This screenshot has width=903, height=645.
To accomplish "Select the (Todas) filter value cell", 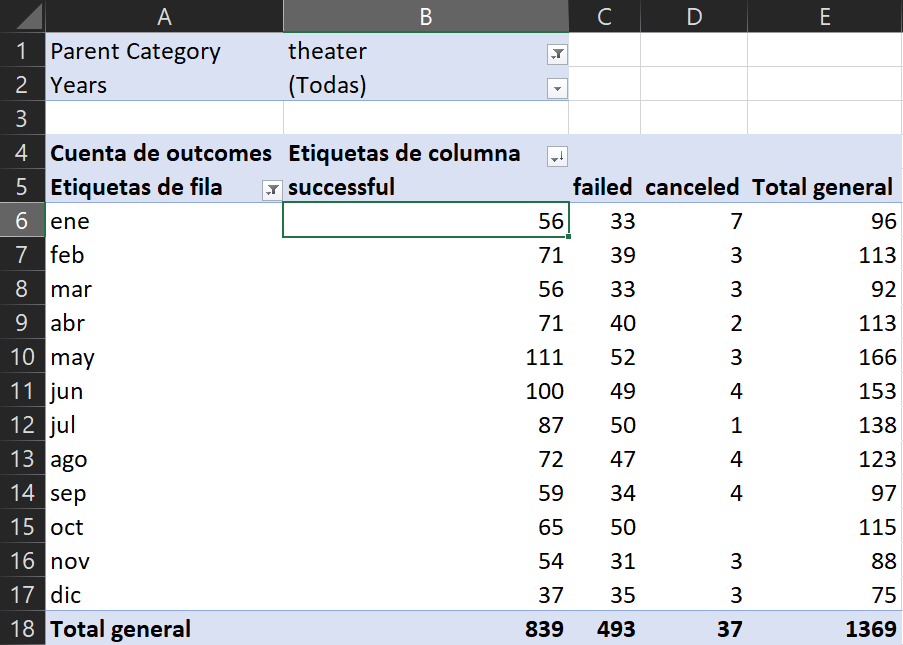I will click(x=400, y=85).
